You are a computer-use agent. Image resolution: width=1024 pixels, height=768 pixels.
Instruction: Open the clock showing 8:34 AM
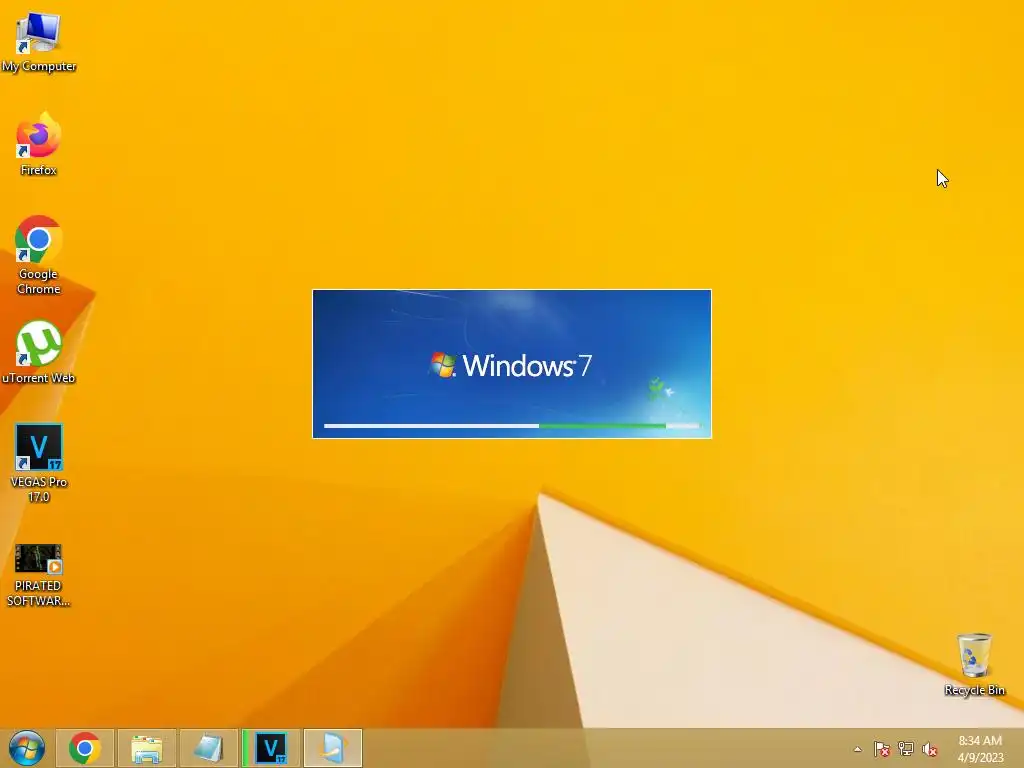pos(980,741)
